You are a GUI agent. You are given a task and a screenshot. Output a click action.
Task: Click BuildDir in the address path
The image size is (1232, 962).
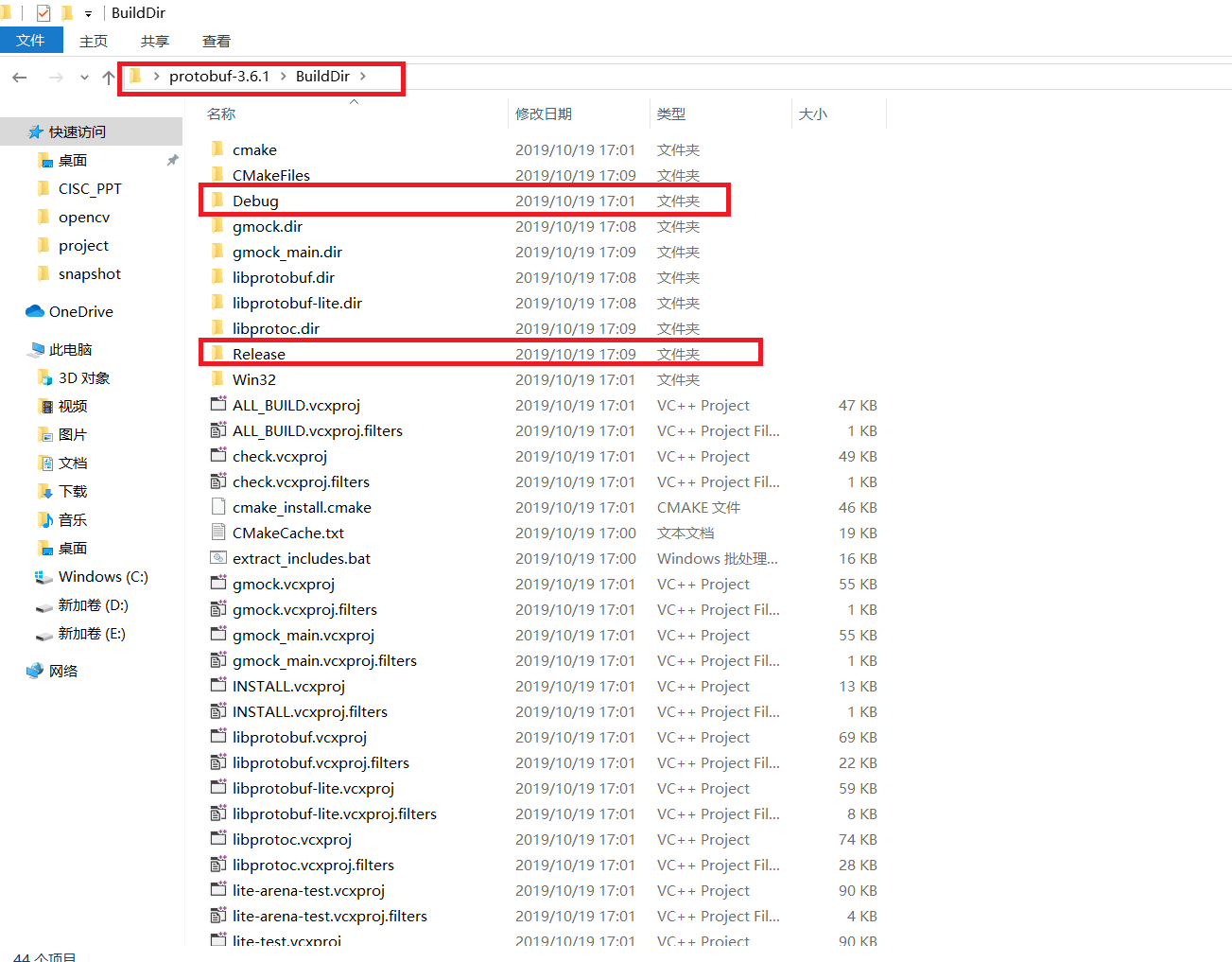pyautogui.click(x=322, y=76)
